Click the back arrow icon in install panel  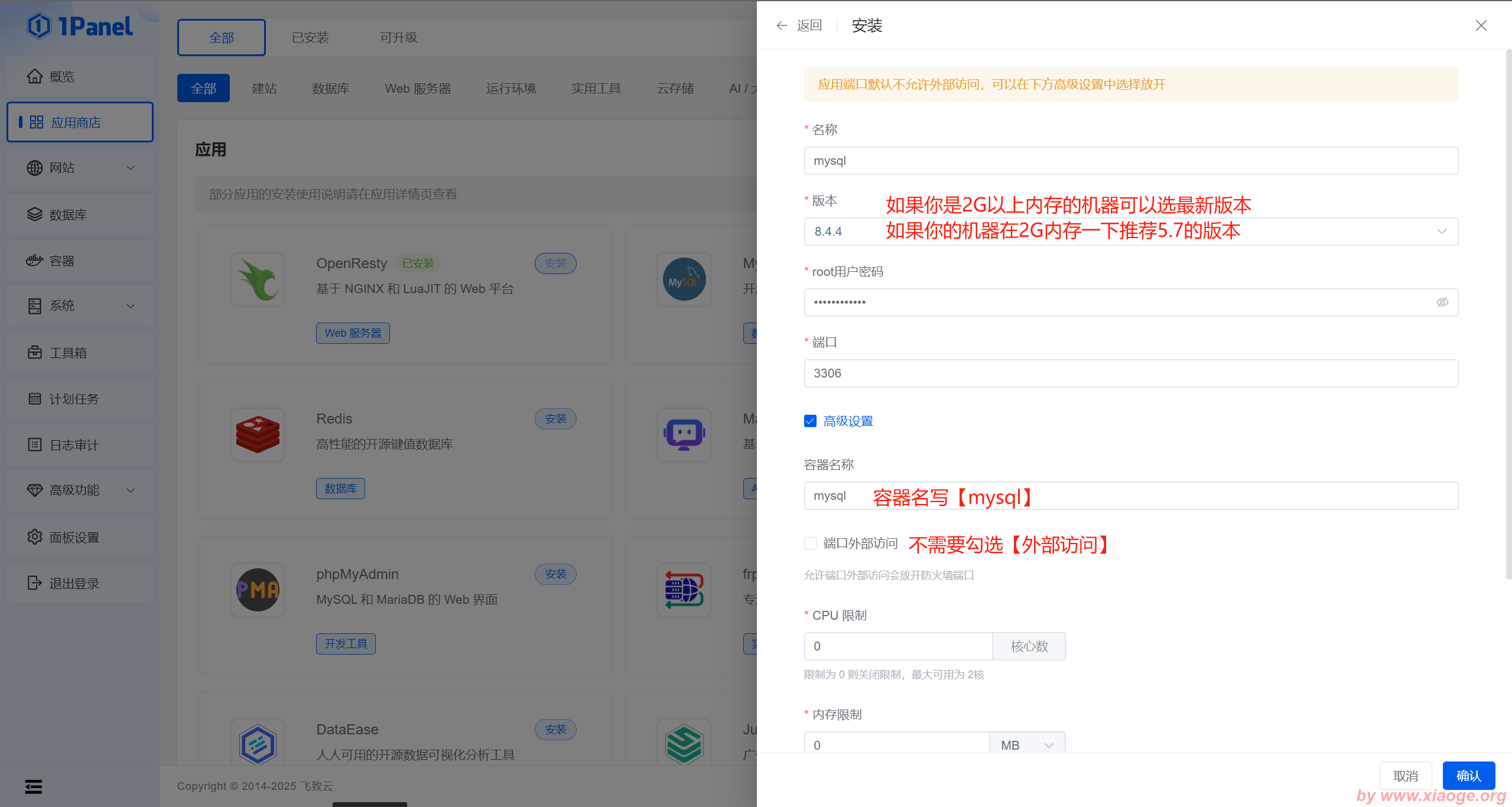[782, 25]
